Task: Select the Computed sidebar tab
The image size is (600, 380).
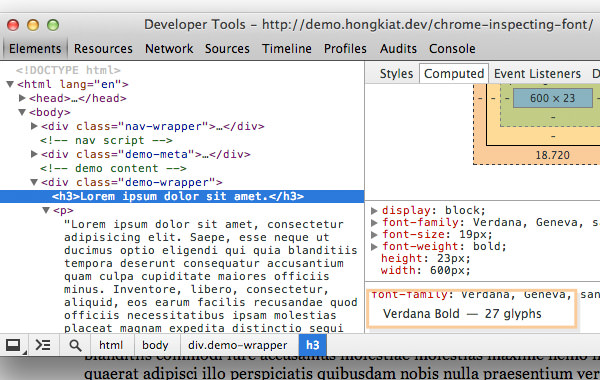Action: 454,73
